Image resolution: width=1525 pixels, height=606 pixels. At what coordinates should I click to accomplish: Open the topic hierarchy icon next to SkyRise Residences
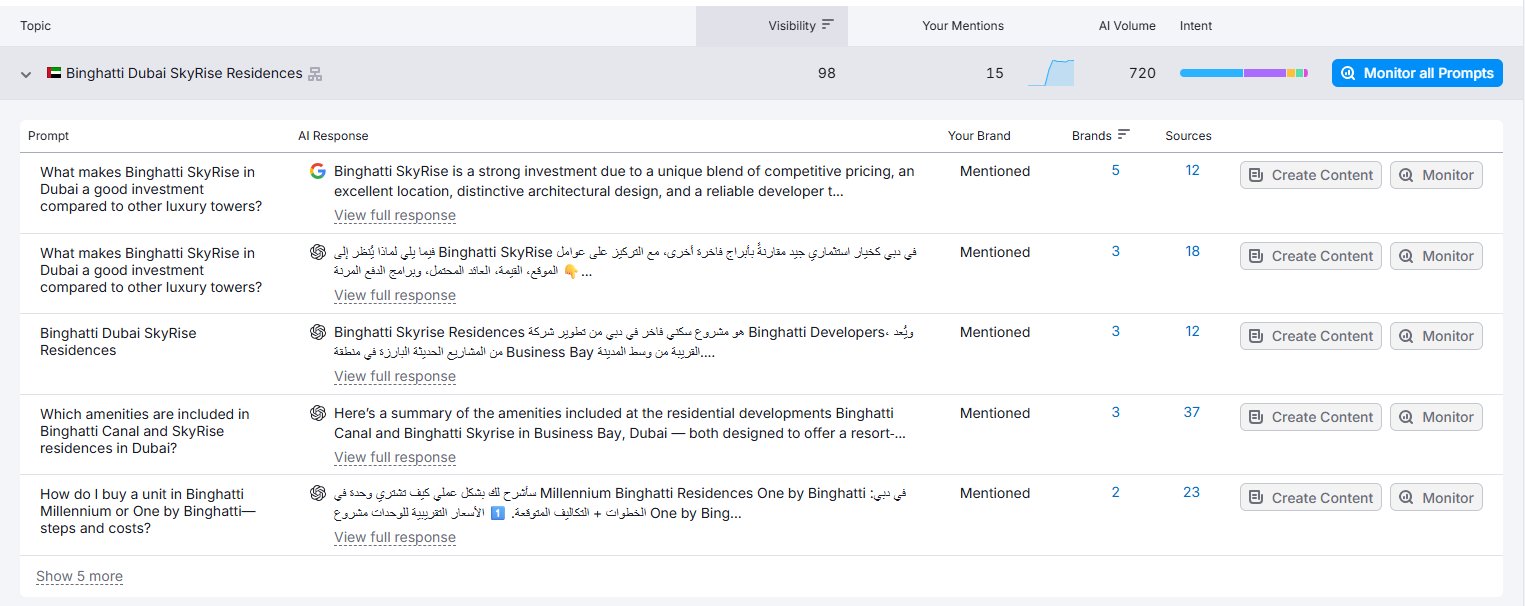[315, 74]
